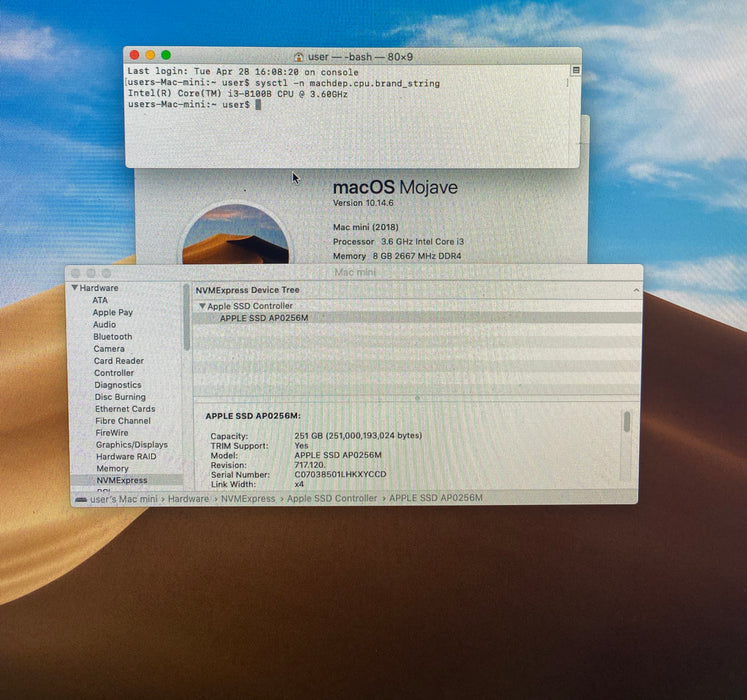Click the Terminal split pane icon
Image resolution: width=747 pixels, height=700 pixels.
575,71
